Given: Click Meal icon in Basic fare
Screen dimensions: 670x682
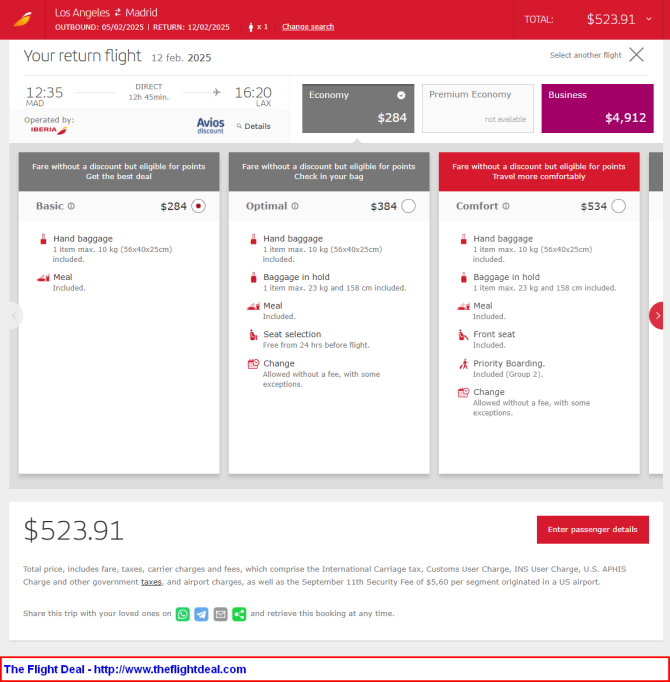Looking at the screenshot, I should (x=43, y=277).
